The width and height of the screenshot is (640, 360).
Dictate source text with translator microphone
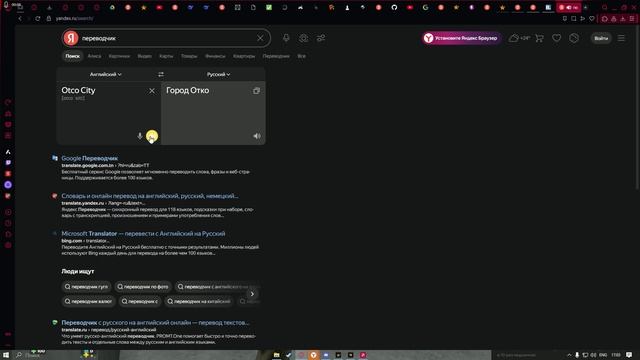tap(140, 136)
